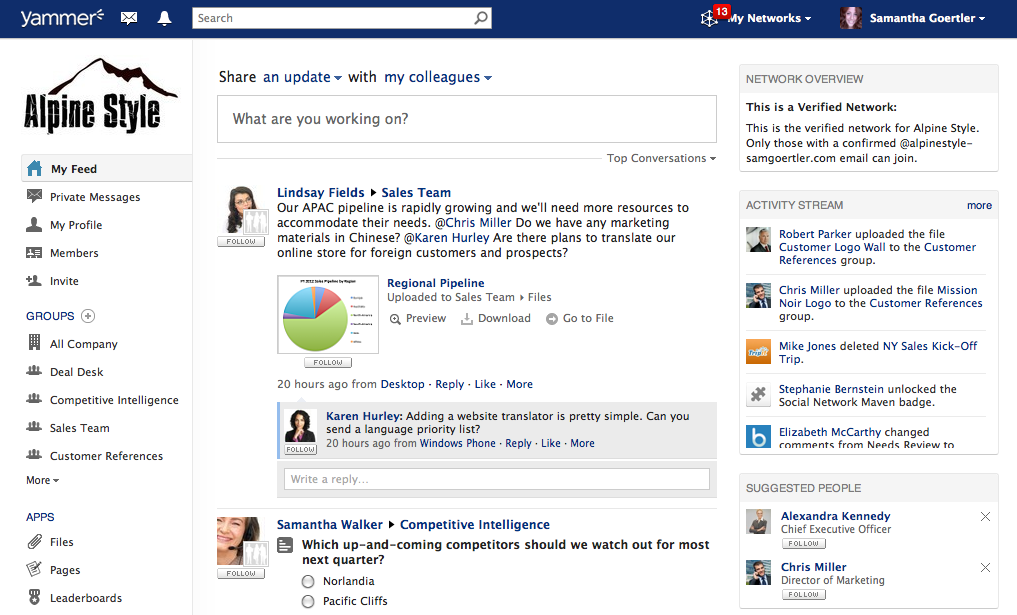
Task: Open Lindsay Fields profile link
Action: [320, 193]
